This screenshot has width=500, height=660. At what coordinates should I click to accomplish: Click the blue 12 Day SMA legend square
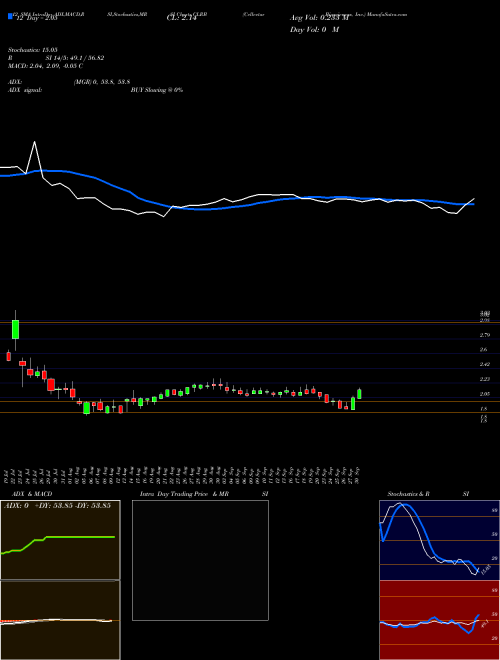point(11,16)
